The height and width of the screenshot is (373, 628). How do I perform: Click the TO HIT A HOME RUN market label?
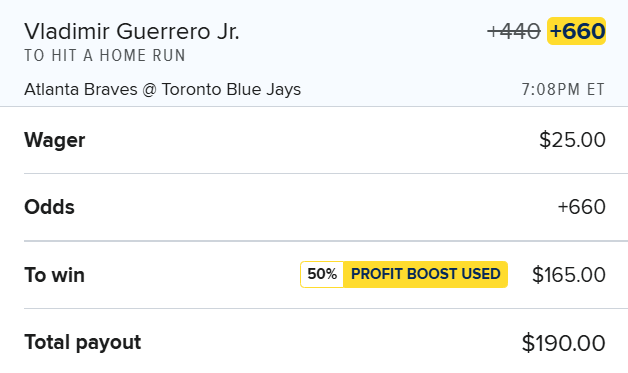(105, 56)
